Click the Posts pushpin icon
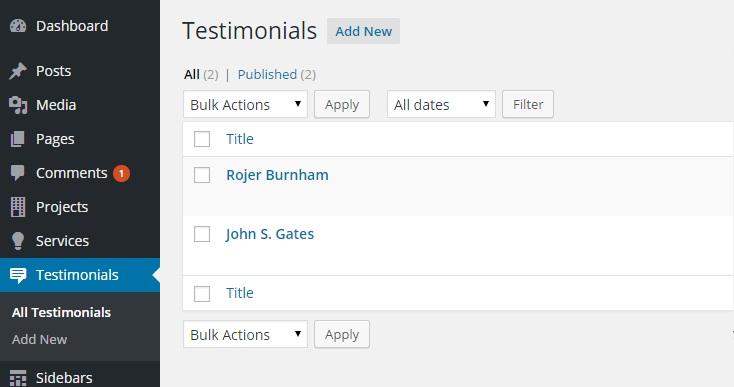Image resolution: width=734 pixels, height=387 pixels. click(x=18, y=71)
